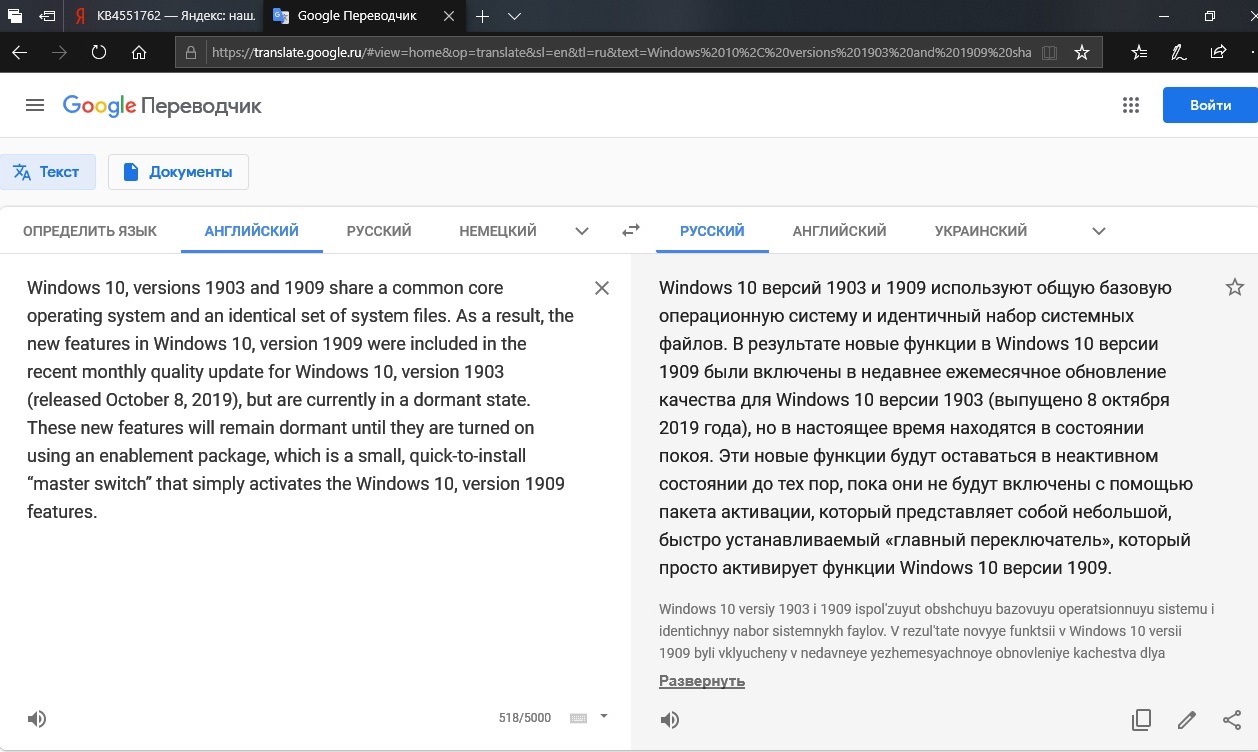Open the Google apps grid
The image size is (1258, 752).
(1131, 105)
